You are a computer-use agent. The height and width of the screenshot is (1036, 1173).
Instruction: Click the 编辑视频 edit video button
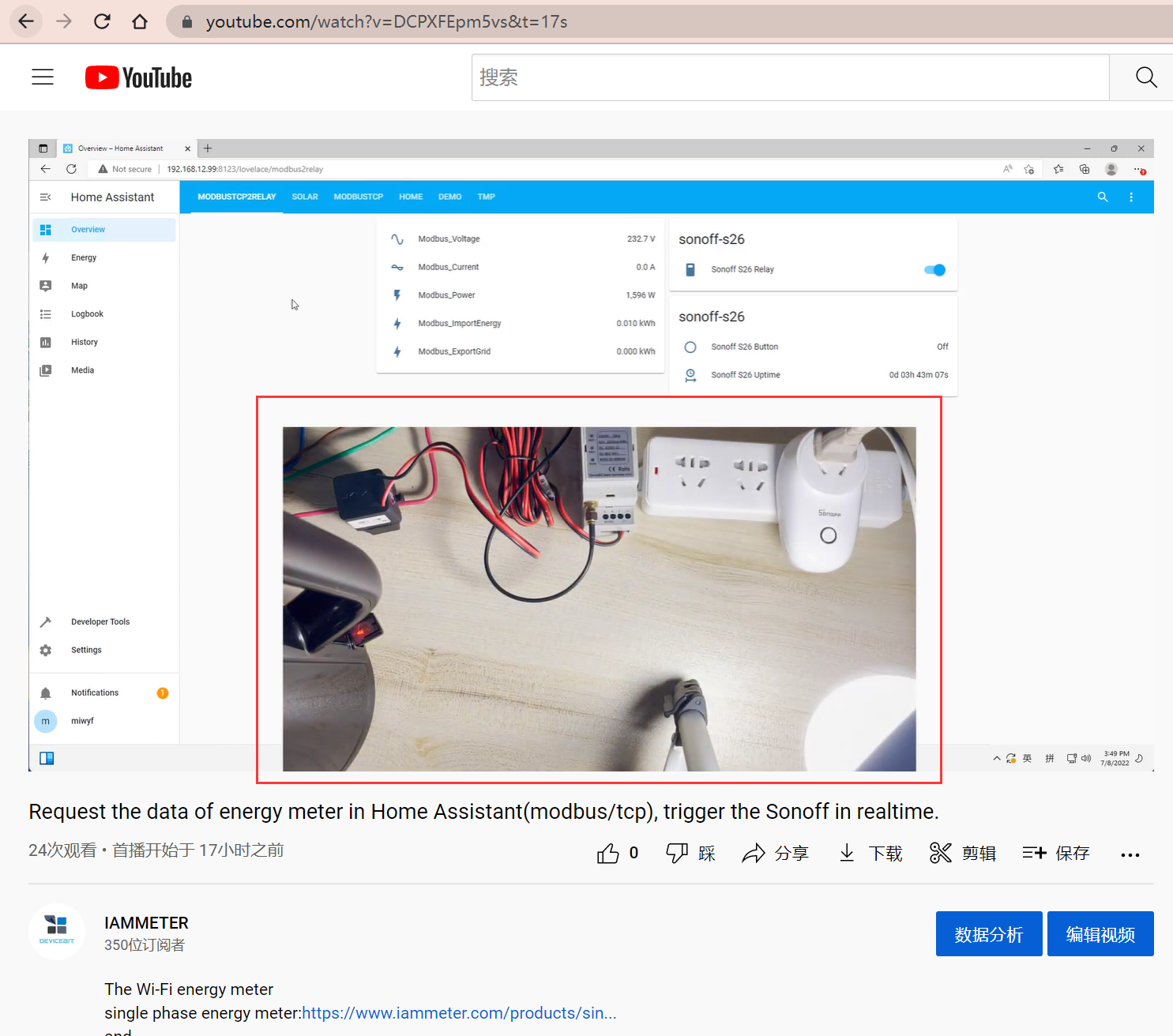(1100, 934)
